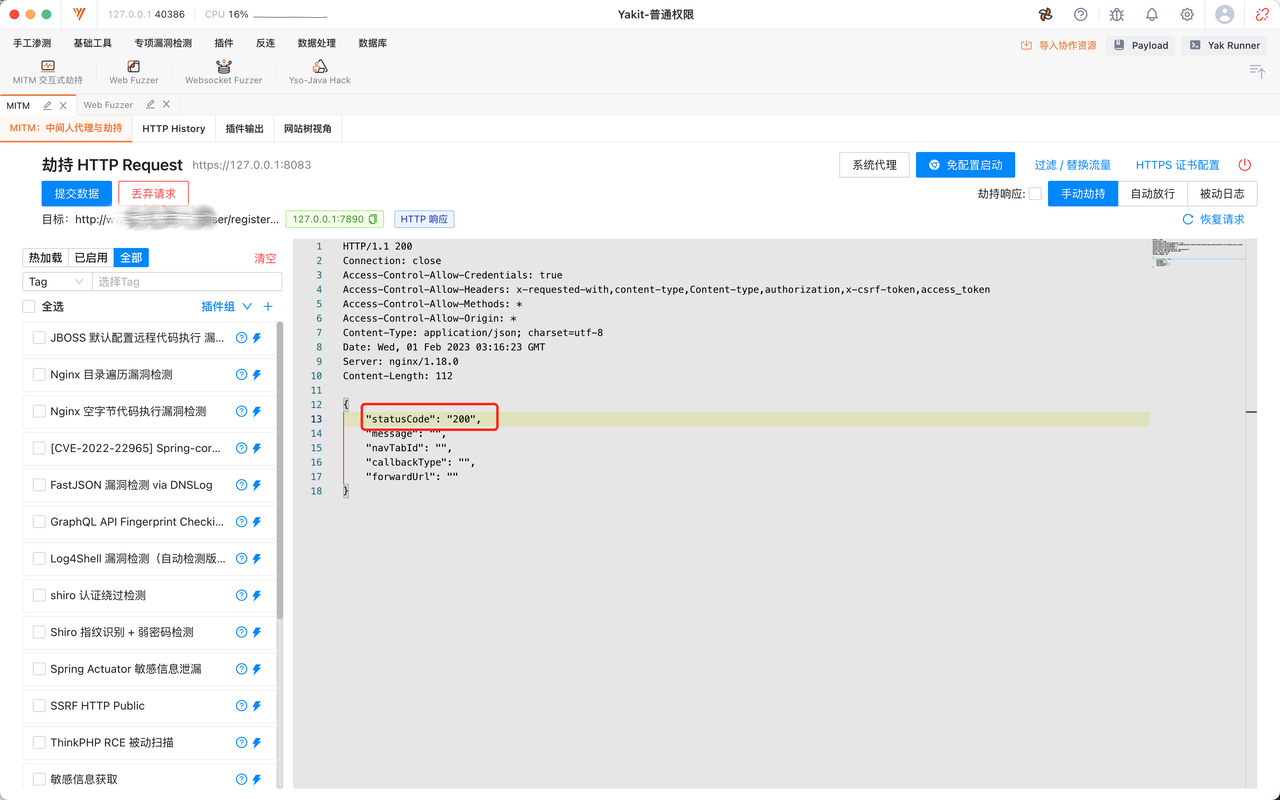Run ThinkPHP RCE plugin lightning icon

(x=257, y=743)
